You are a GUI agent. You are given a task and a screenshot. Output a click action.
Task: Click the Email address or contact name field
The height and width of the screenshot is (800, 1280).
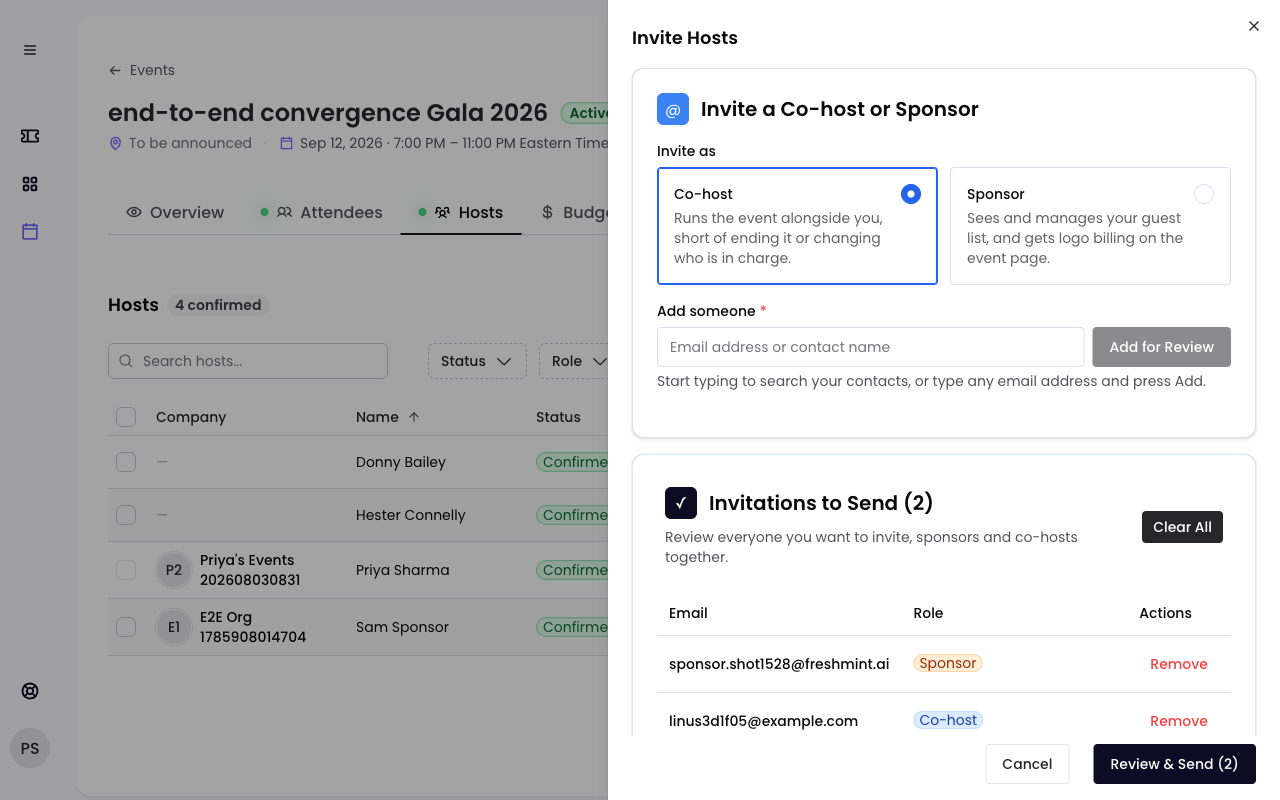[870, 347]
